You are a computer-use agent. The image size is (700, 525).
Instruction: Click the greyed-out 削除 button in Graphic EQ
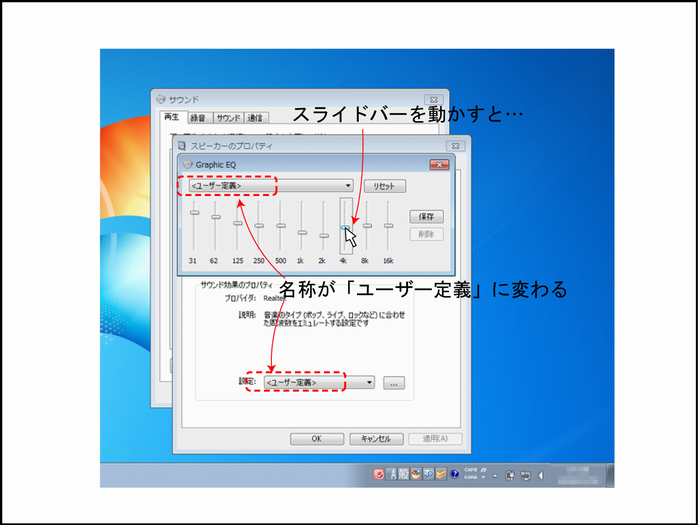426,234
